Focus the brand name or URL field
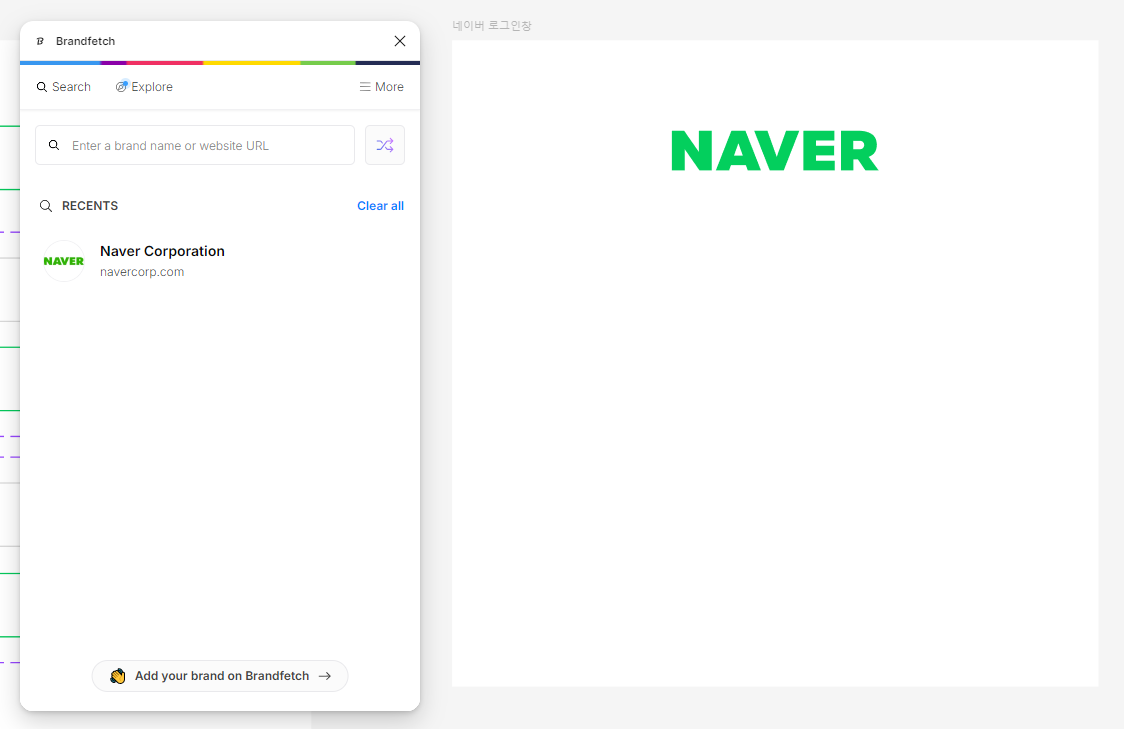The image size is (1124, 729). 195,146
